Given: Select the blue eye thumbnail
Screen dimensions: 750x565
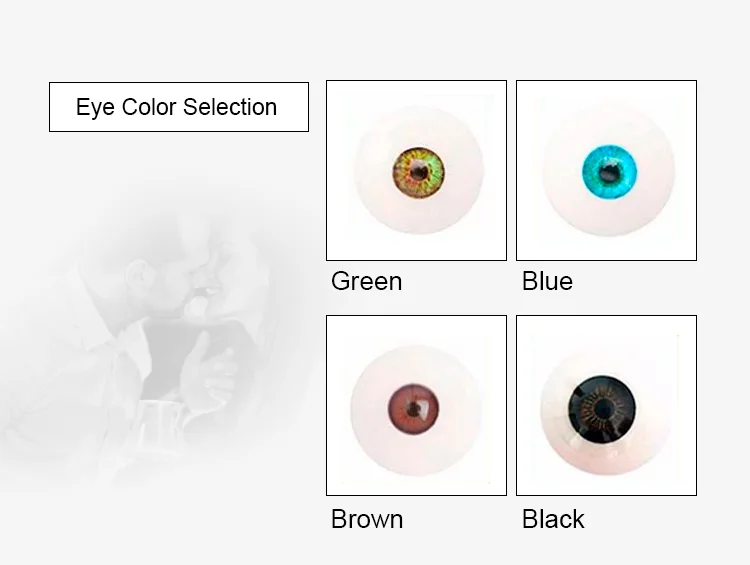Looking at the screenshot, I should click(x=606, y=170).
